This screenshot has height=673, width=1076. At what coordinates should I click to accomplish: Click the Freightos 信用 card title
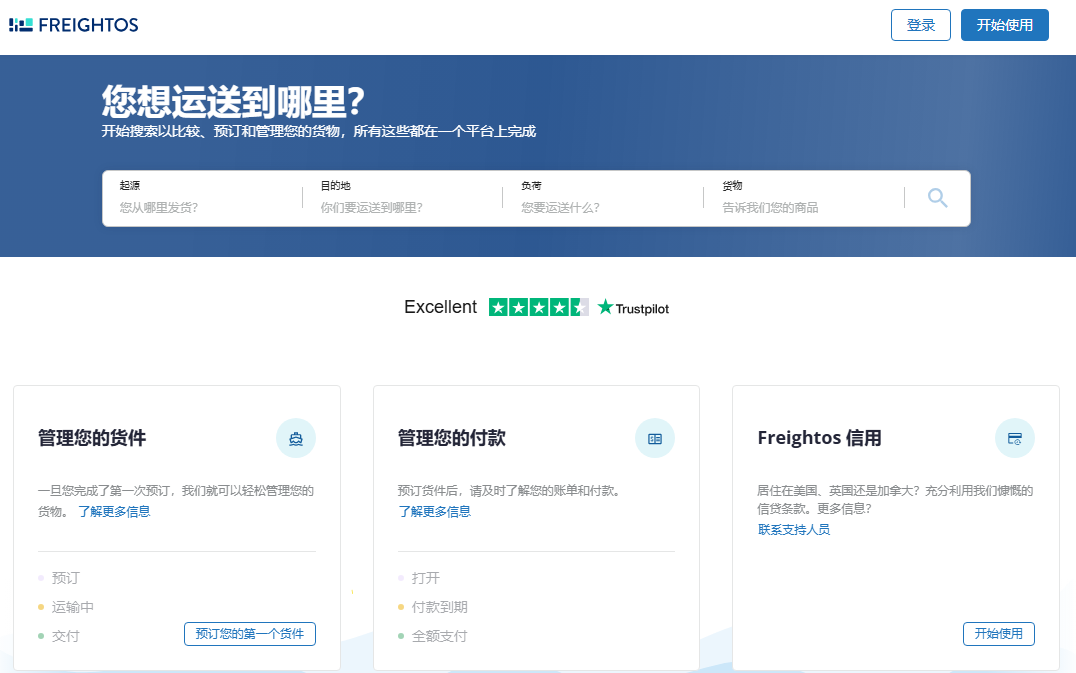pyautogui.click(x=819, y=438)
